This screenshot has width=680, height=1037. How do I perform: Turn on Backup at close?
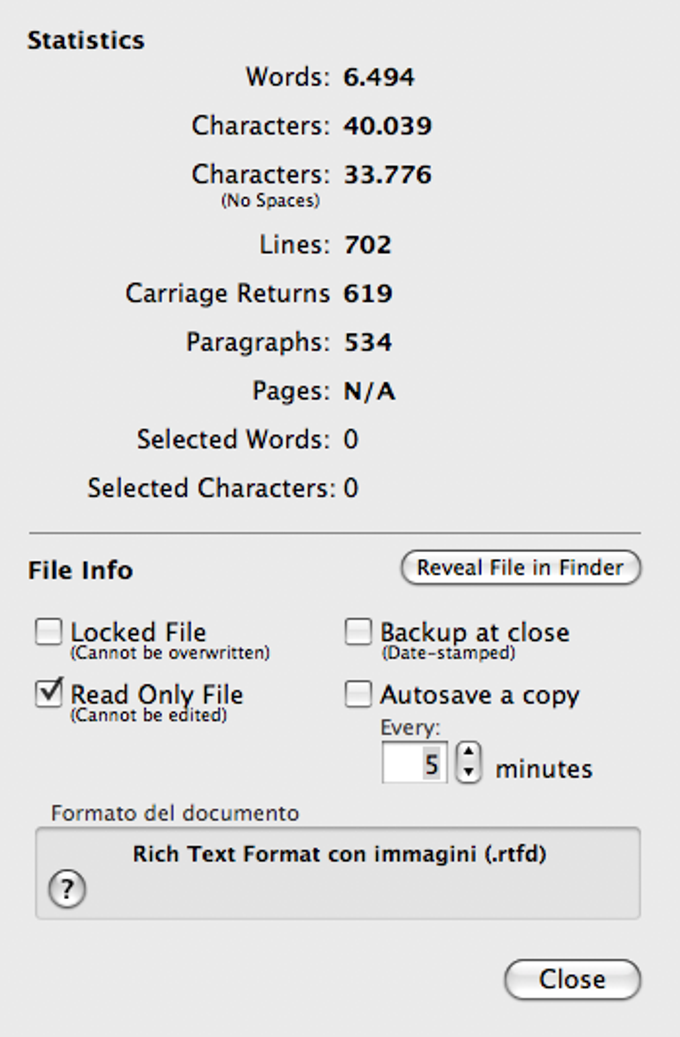358,633
